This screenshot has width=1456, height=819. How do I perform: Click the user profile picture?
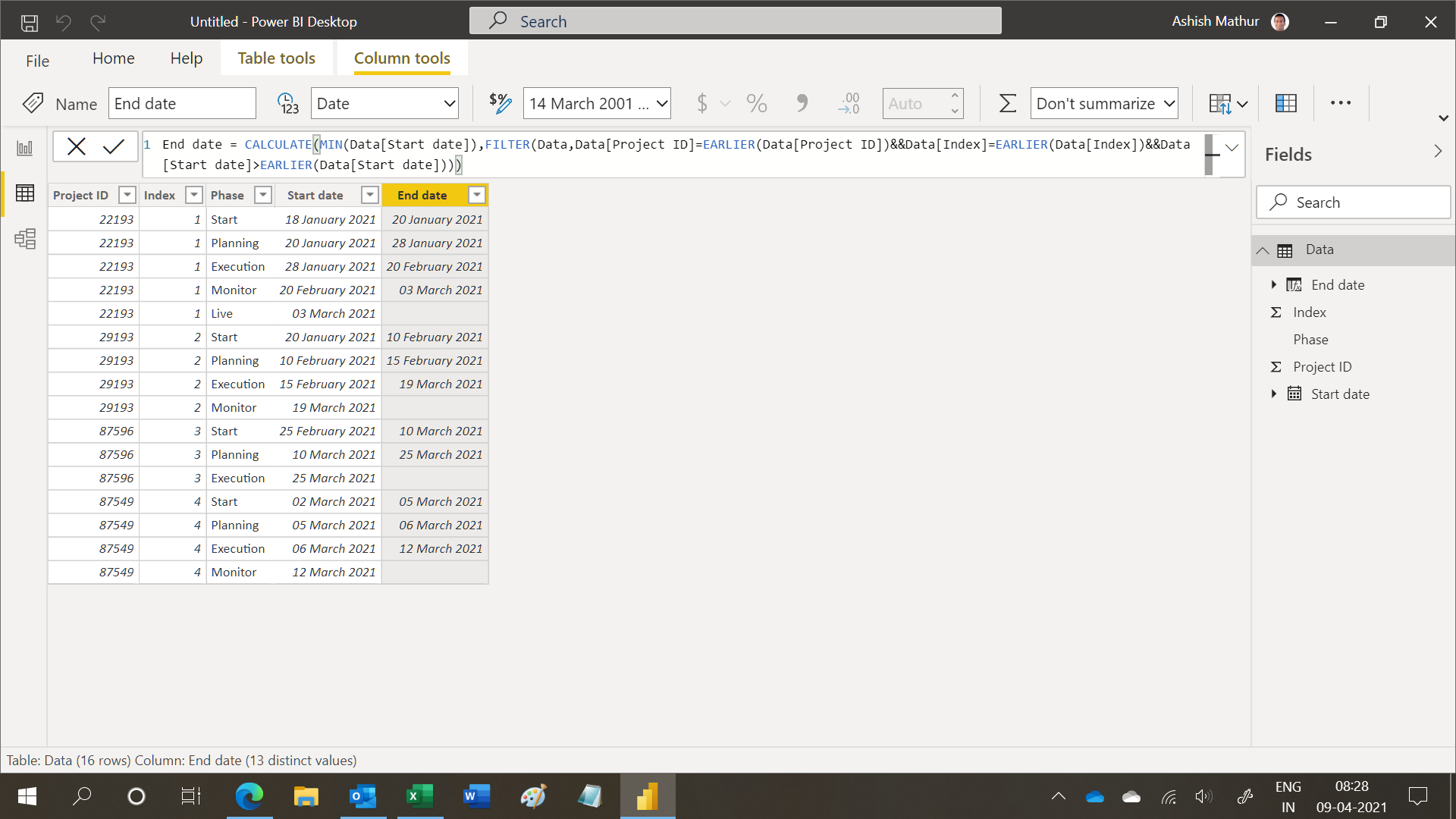click(1280, 22)
